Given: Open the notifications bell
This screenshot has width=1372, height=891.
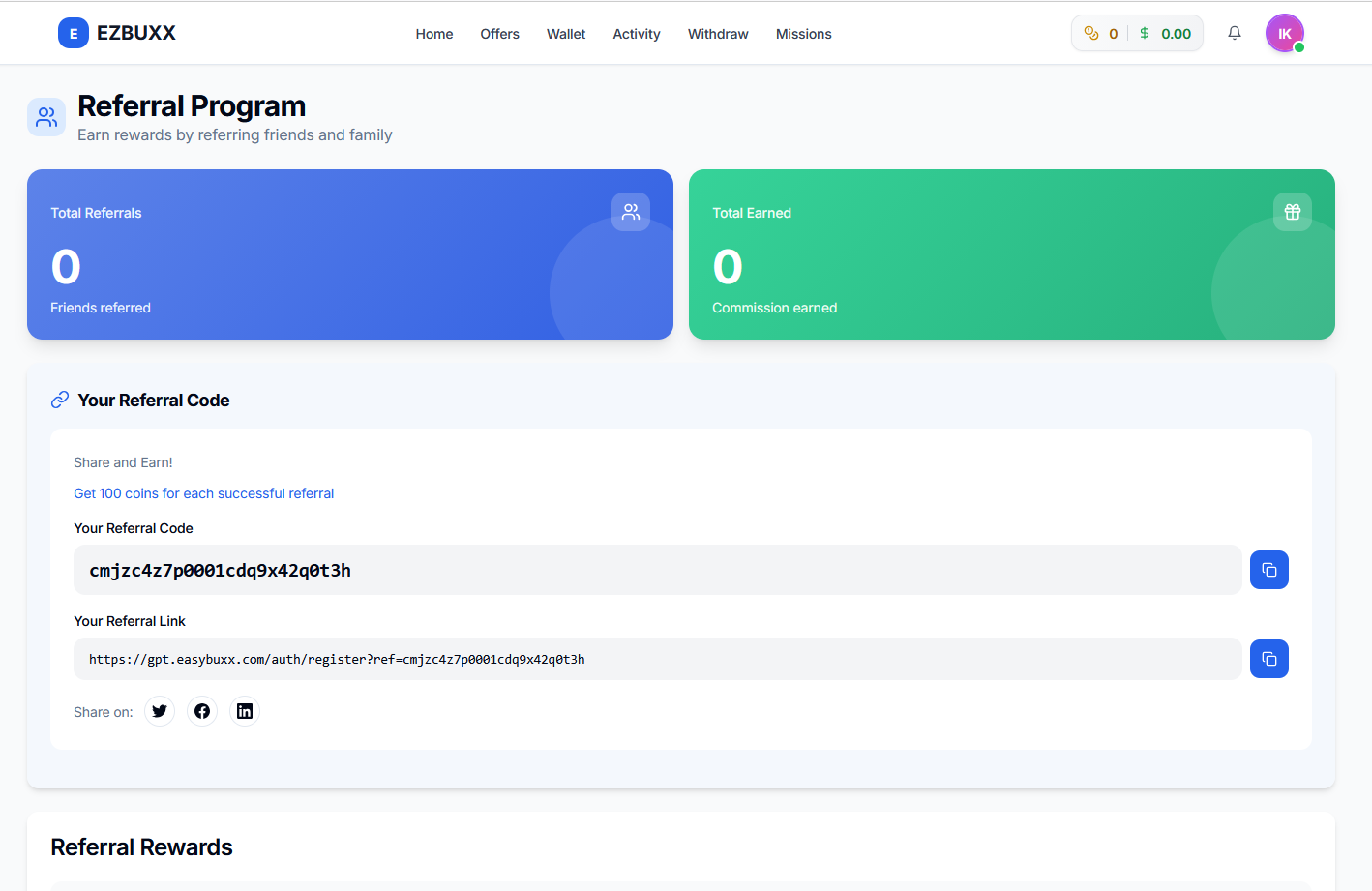Looking at the screenshot, I should tap(1235, 33).
